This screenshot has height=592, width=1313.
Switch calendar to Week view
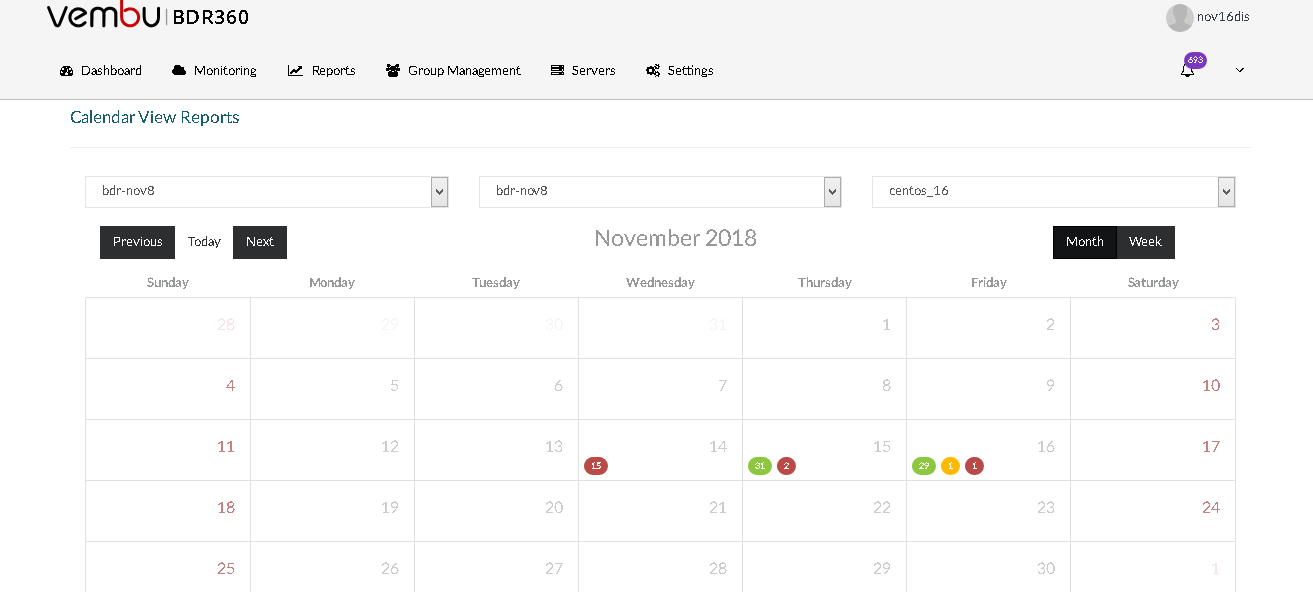1145,242
